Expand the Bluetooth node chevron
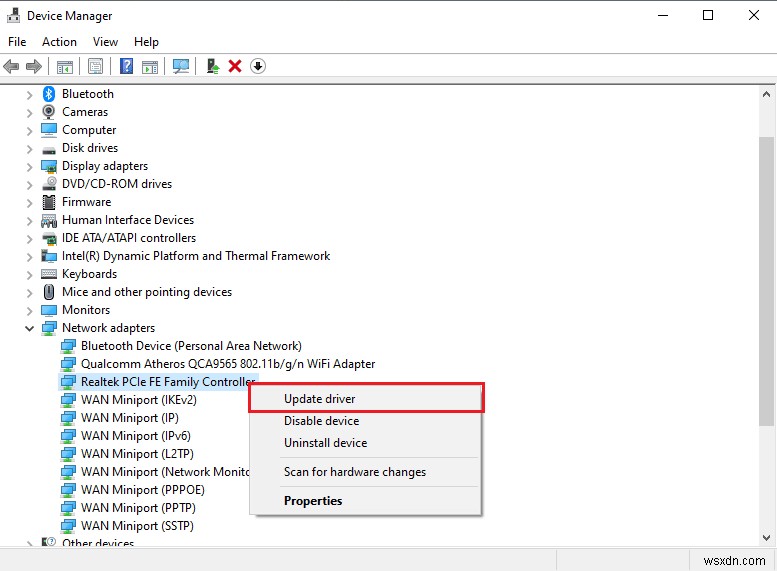 (x=29, y=95)
